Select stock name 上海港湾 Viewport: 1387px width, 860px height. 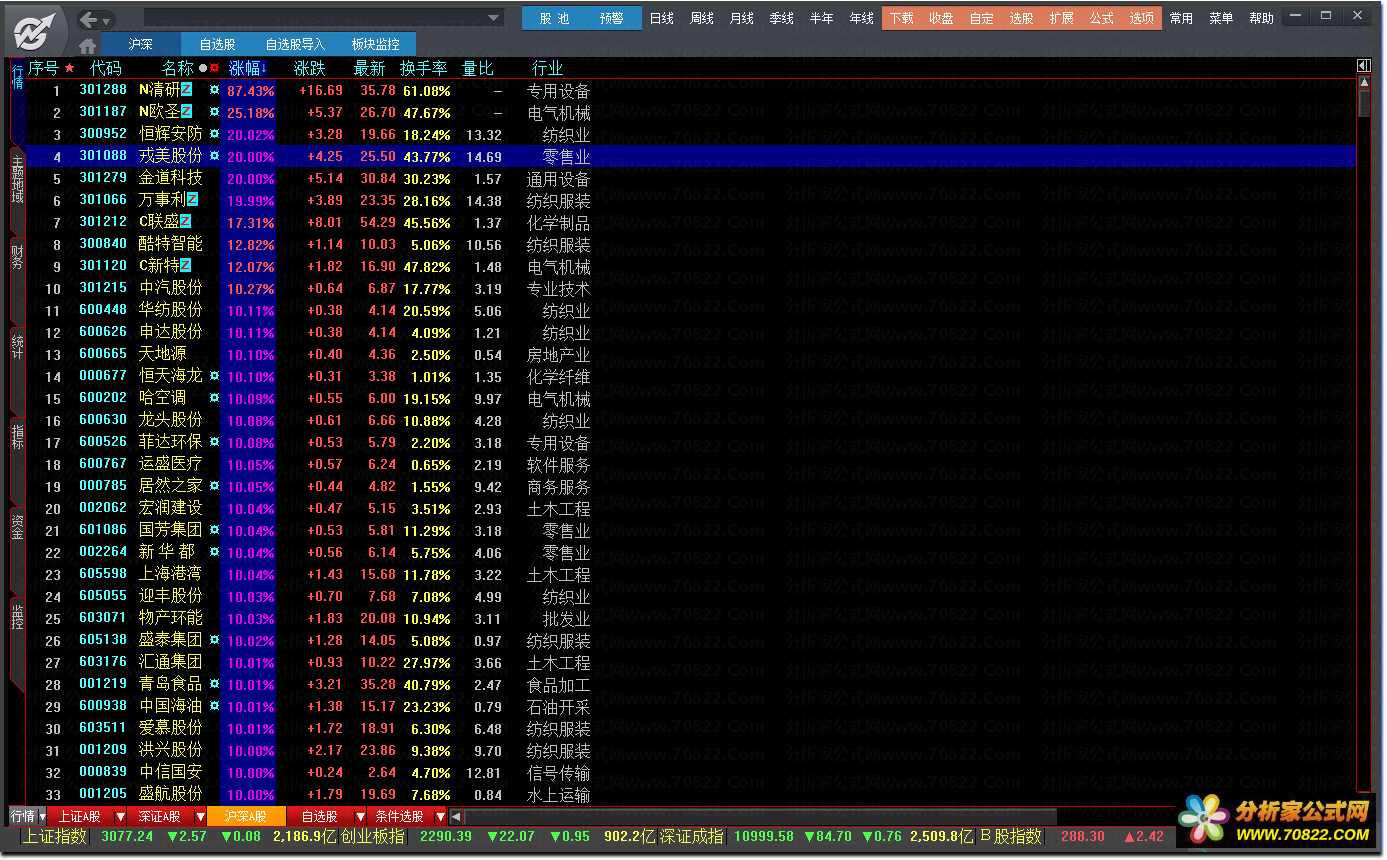(170, 574)
